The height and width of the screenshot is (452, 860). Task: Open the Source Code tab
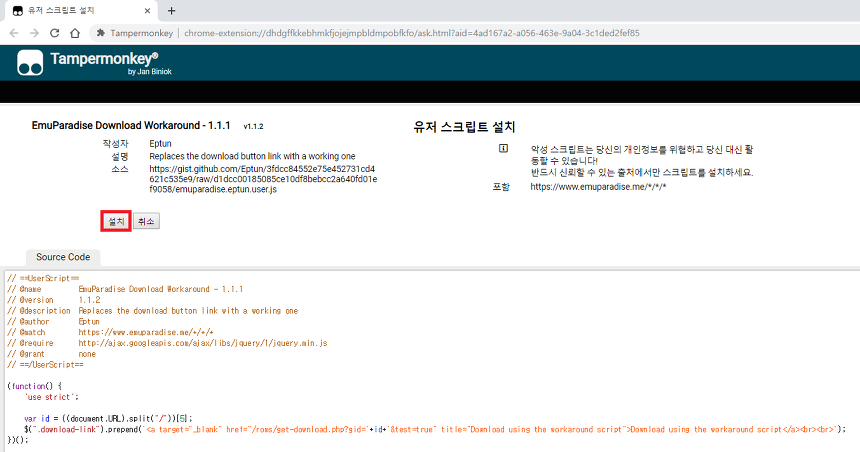(63, 257)
